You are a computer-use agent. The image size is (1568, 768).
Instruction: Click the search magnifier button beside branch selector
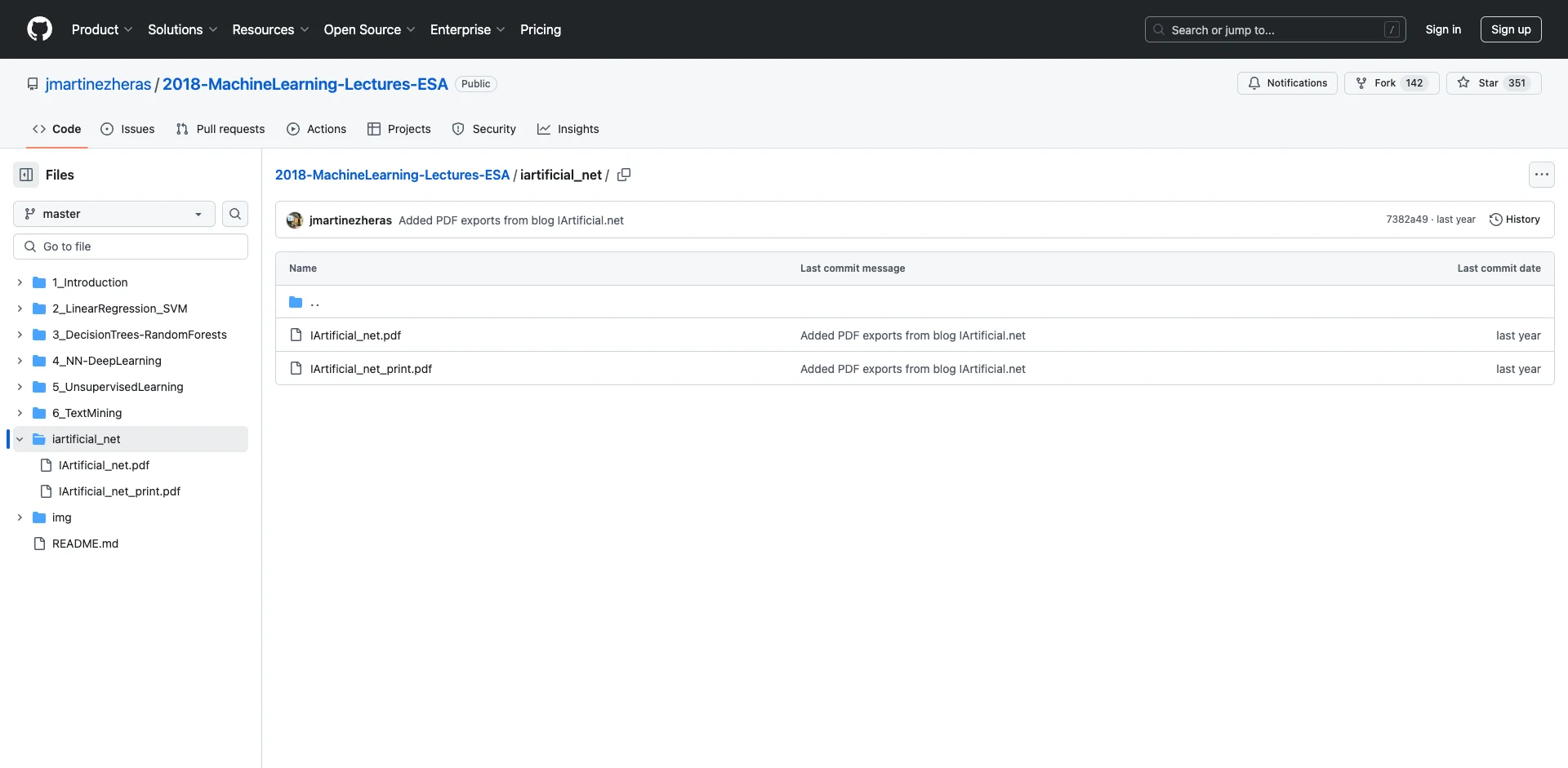[235, 214]
